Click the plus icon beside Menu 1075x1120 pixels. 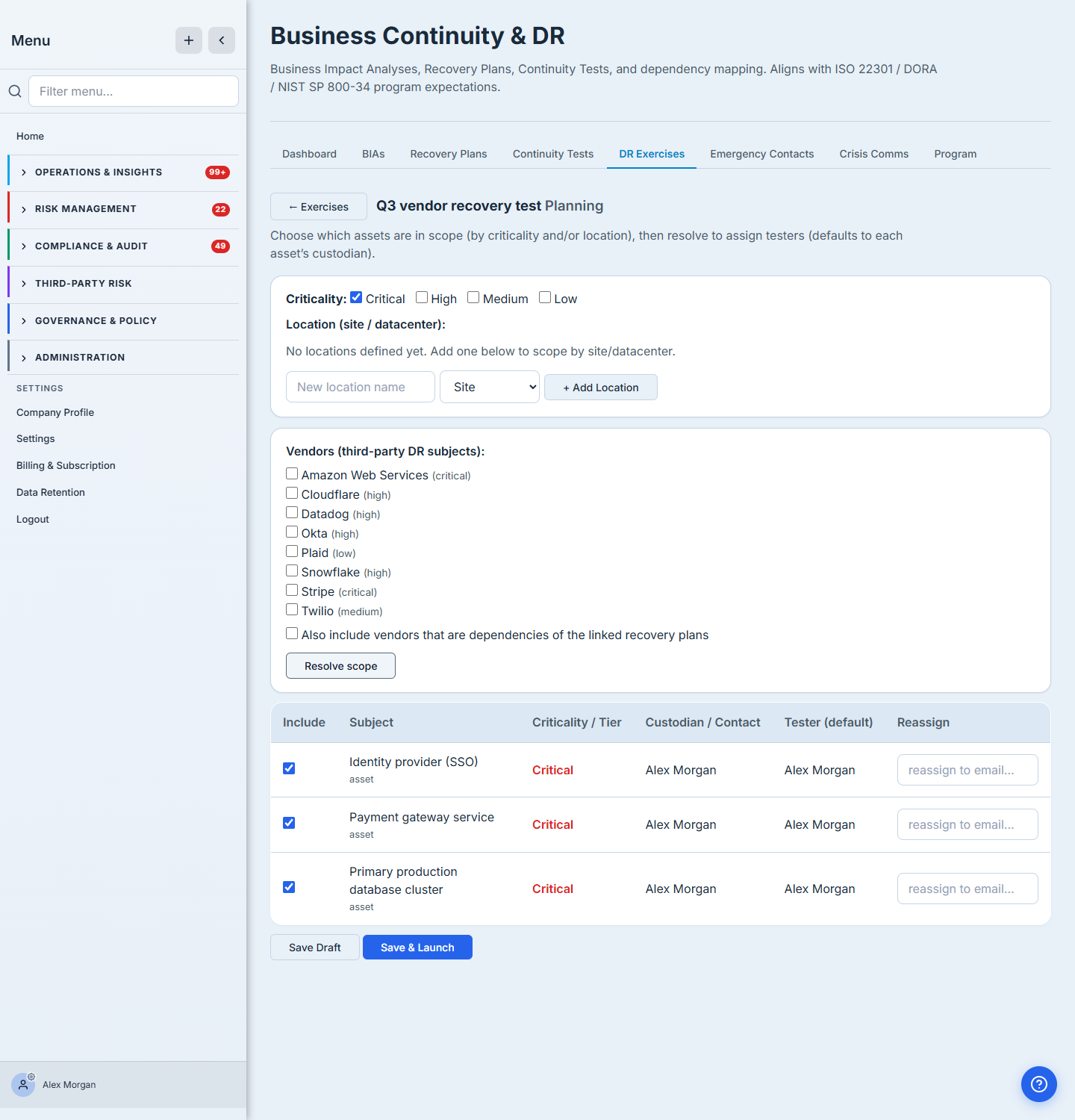[189, 40]
